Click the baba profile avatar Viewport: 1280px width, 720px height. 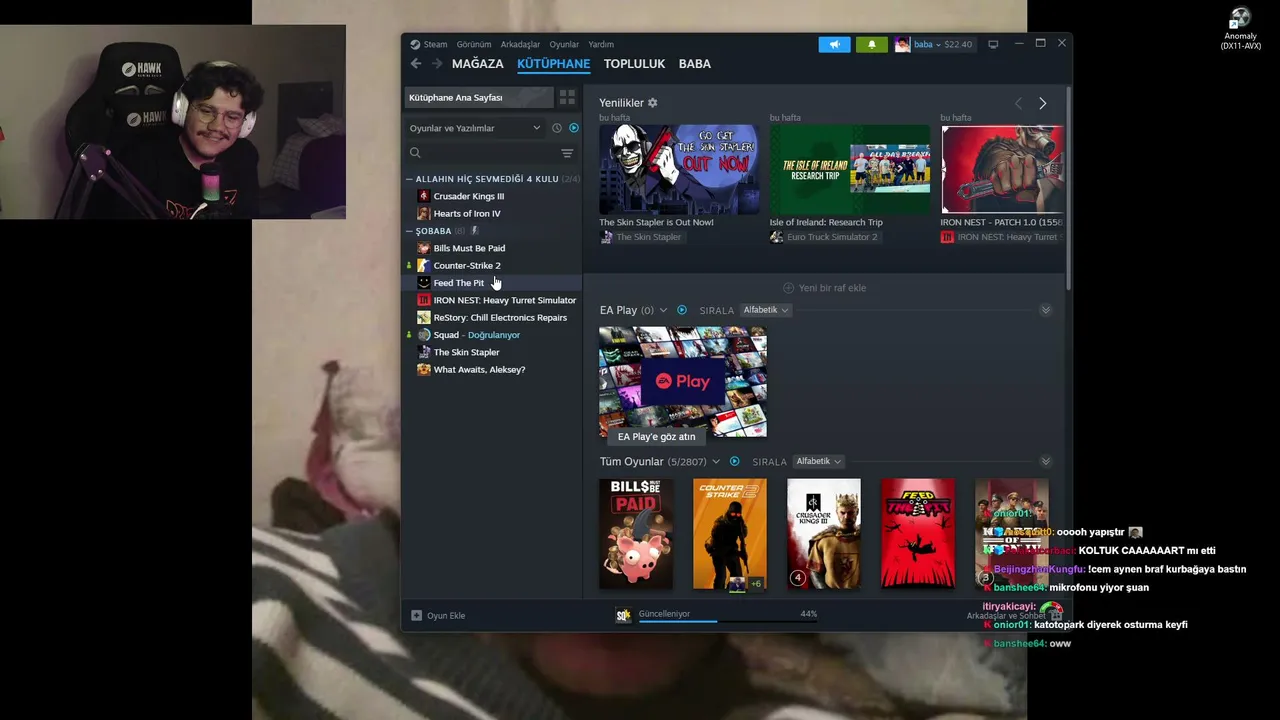tap(902, 44)
